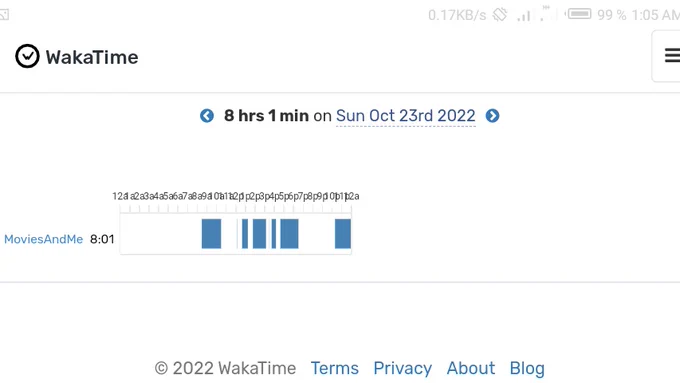Go to previous day with left arrow
The width and height of the screenshot is (680, 383).
[x=207, y=116]
